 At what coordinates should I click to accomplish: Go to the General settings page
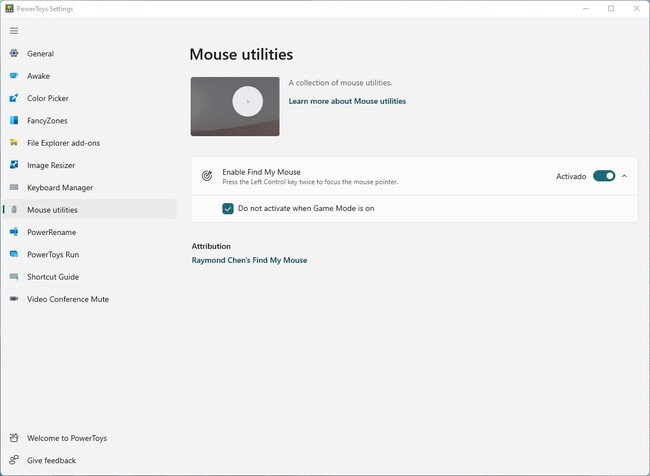coord(90,53)
